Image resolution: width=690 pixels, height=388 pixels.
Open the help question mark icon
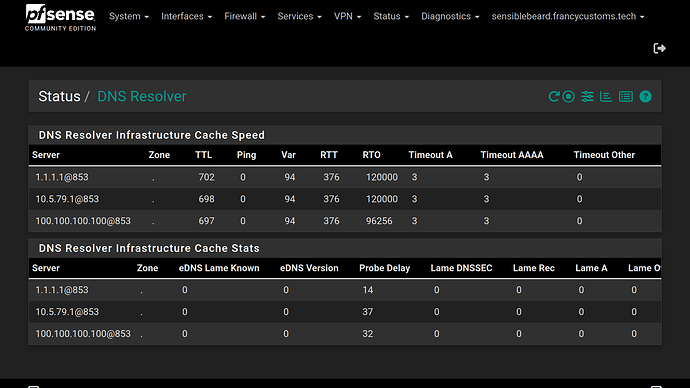(645, 96)
